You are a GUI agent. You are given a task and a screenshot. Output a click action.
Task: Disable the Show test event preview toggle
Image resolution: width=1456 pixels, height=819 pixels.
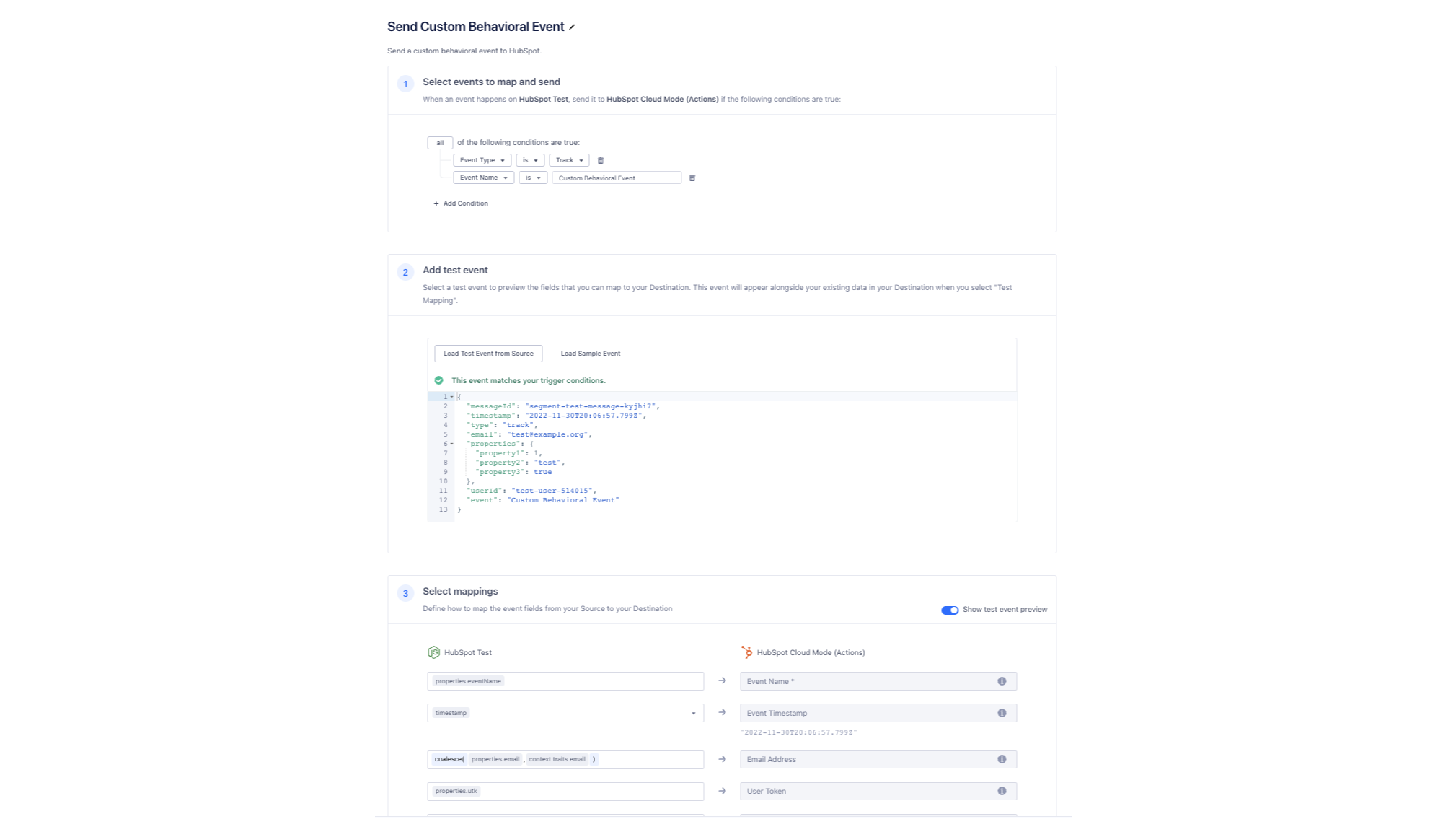coord(950,610)
